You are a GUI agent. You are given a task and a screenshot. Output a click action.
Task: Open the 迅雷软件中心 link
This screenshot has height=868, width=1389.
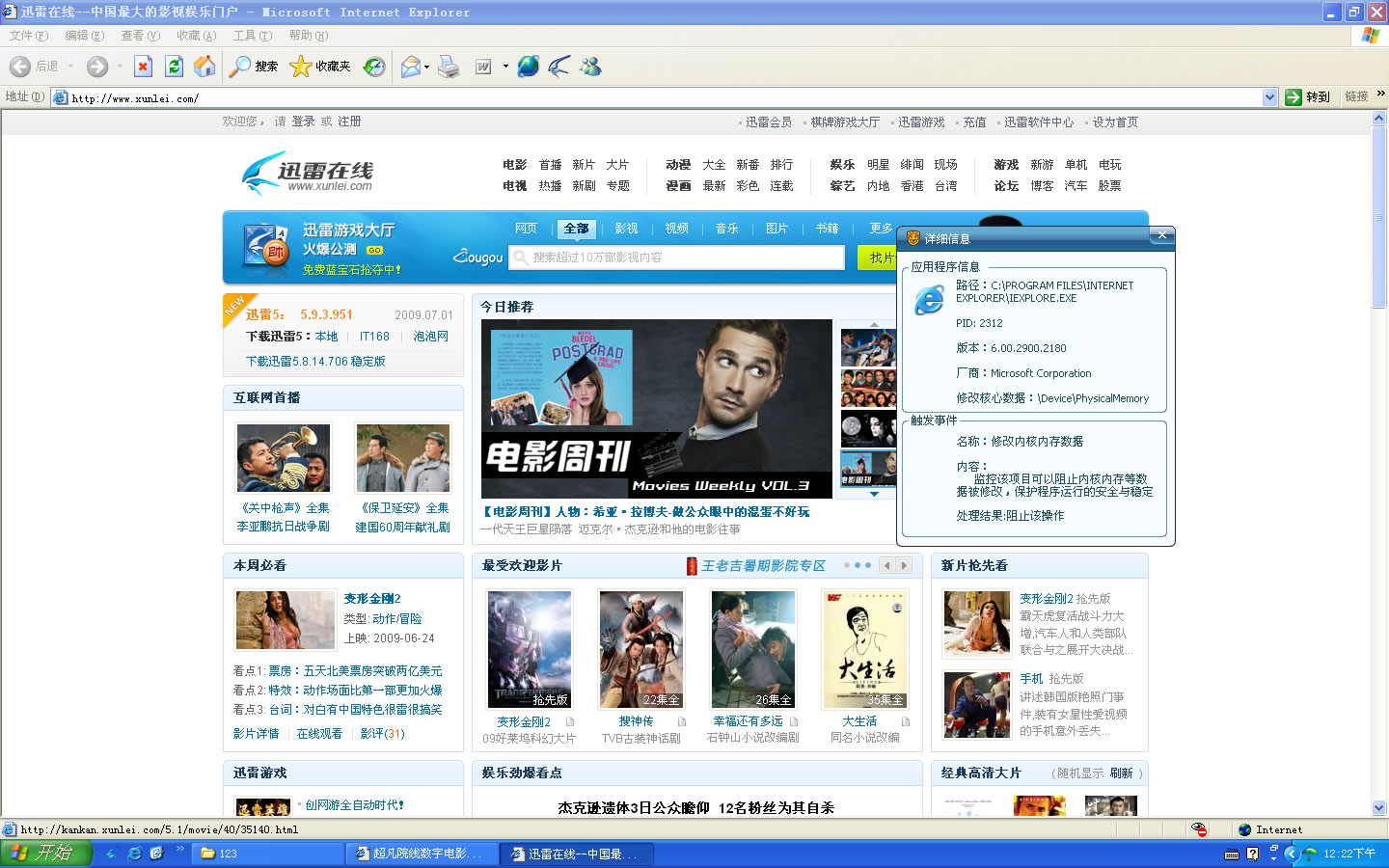1039,122
